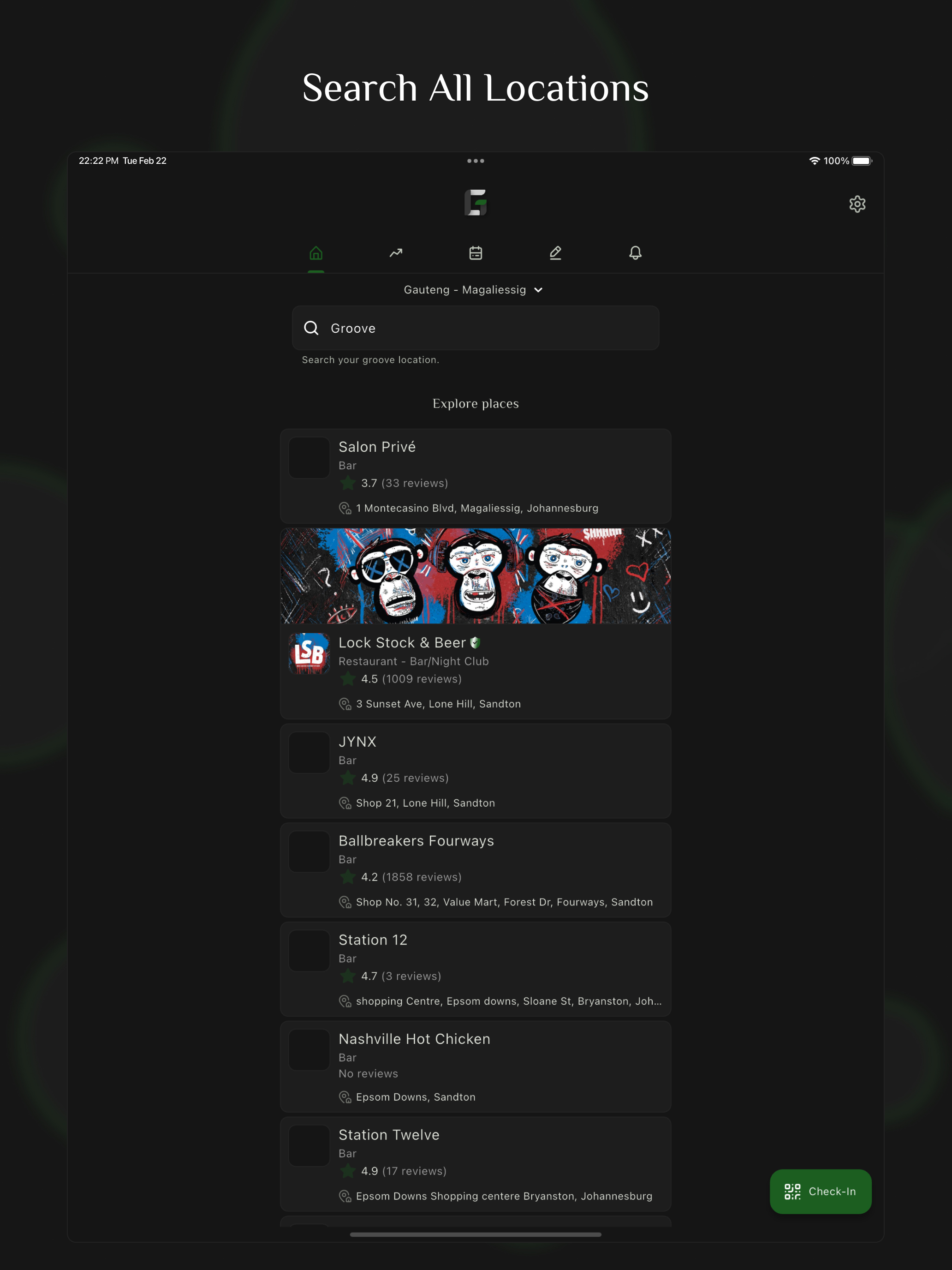
Task: Click the Station 12 rating star
Action: 348,976
